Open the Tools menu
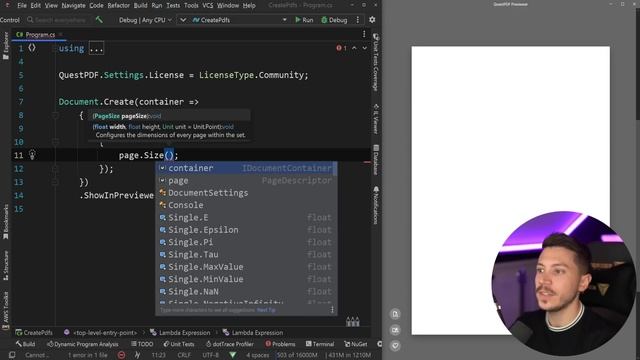 tap(191, 5)
